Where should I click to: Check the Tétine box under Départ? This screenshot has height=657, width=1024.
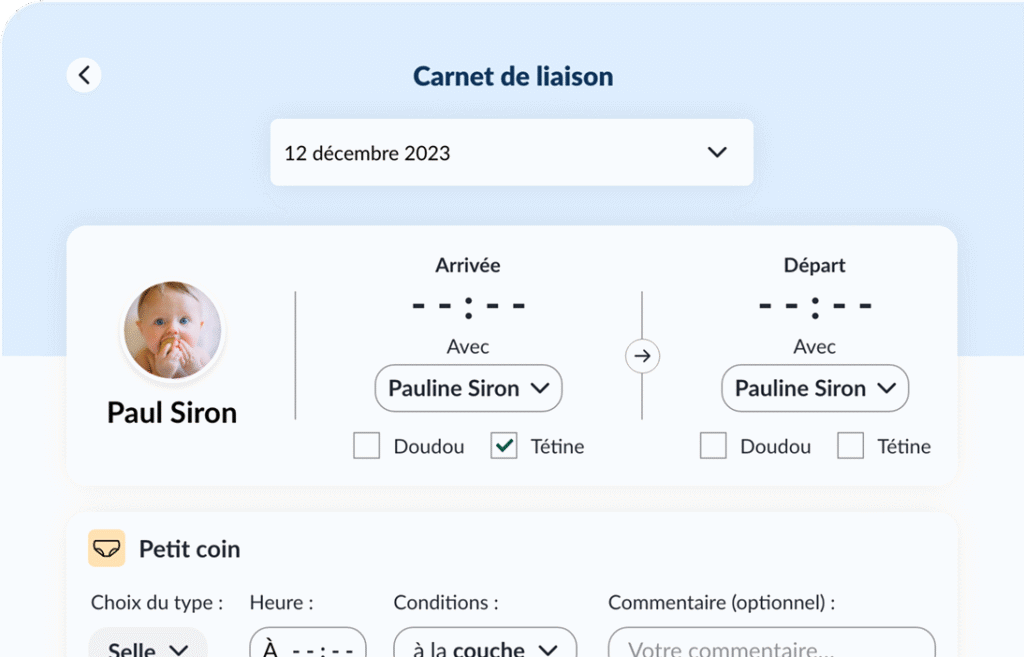851,445
